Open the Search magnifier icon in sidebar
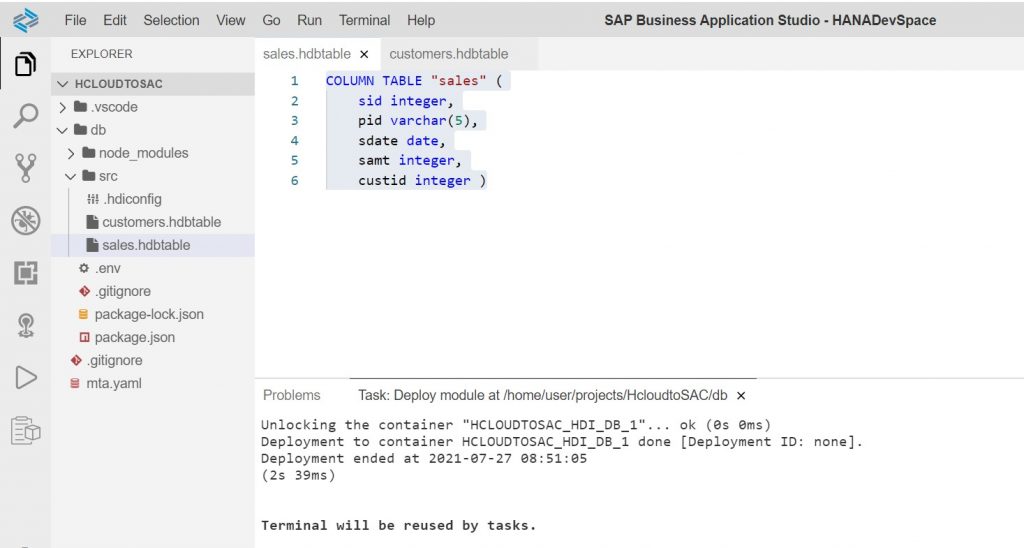Screen dimensions: 1024x548 point(25,116)
